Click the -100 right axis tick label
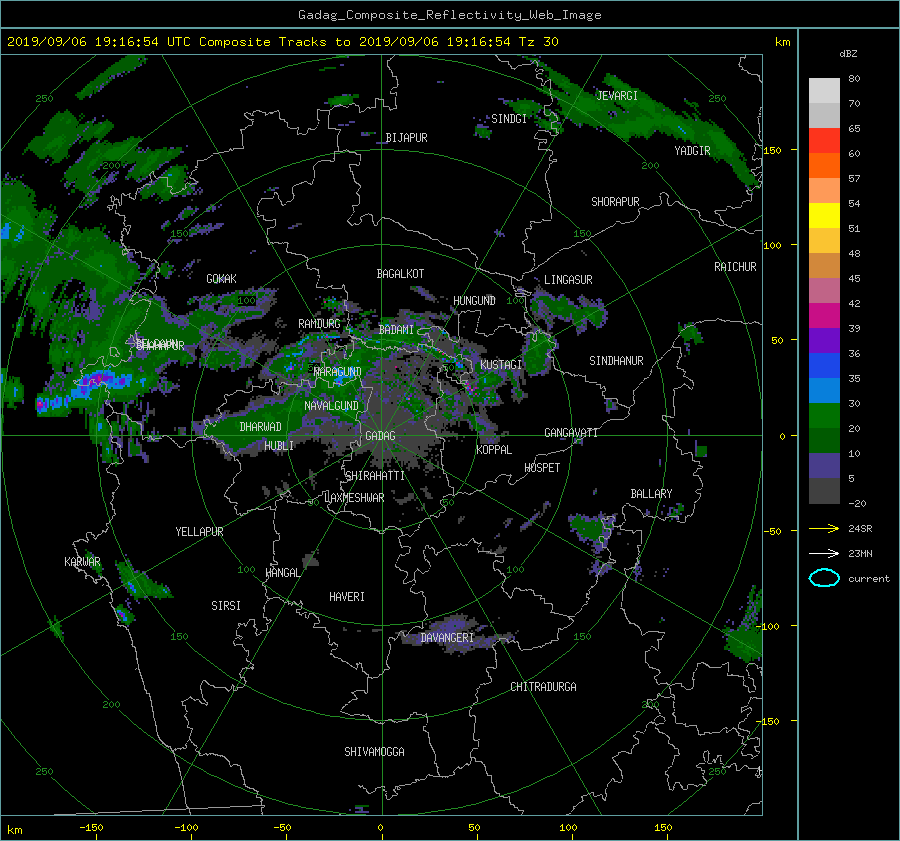This screenshot has width=900, height=841. point(769,626)
